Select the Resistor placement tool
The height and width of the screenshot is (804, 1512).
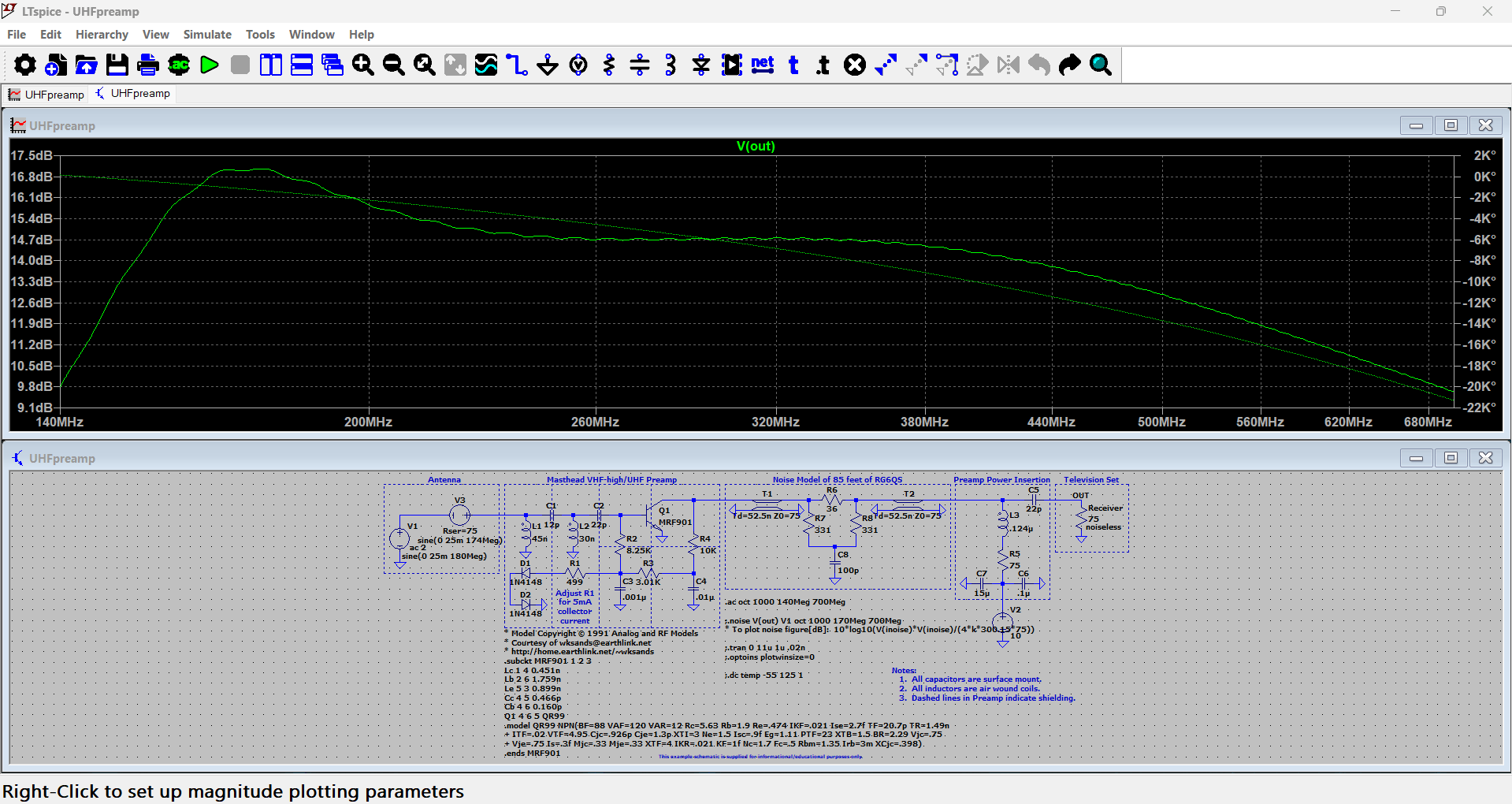(609, 65)
